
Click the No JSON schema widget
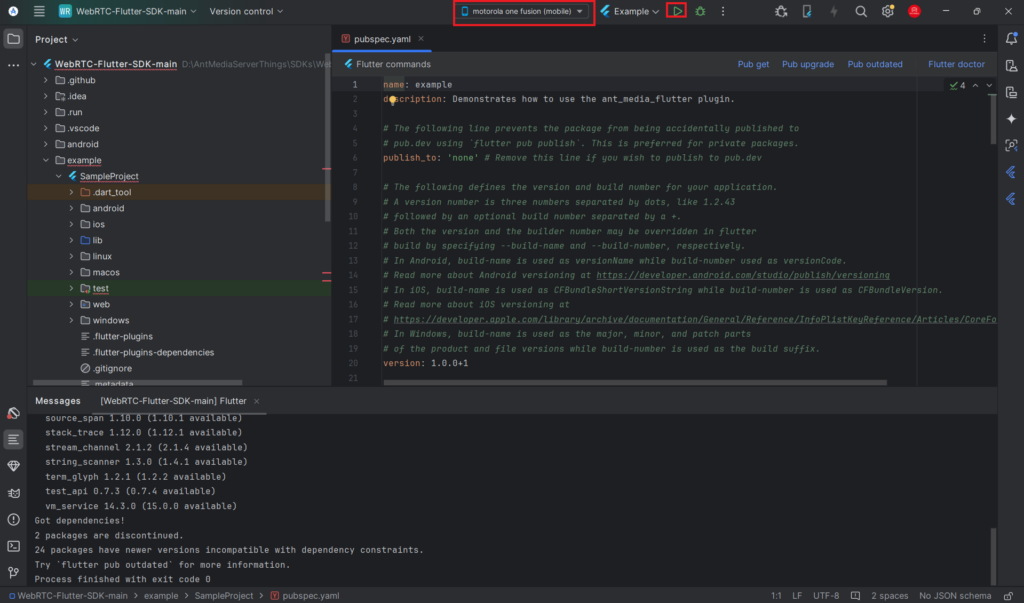click(955, 596)
